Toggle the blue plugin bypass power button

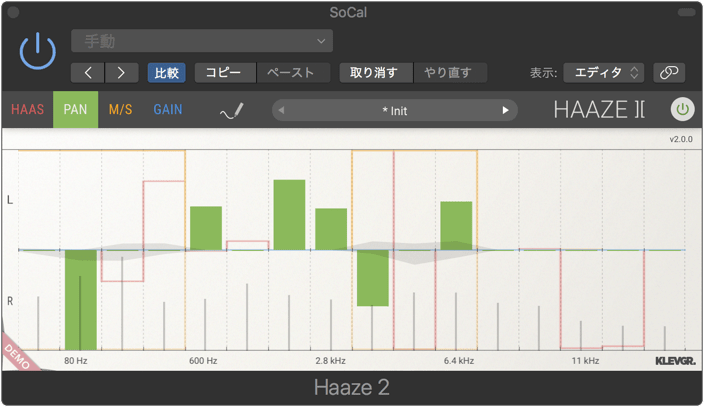[38, 51]
